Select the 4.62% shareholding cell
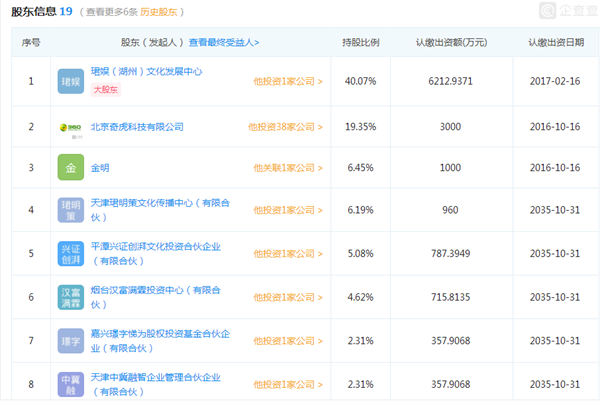This screenshot has height=401, width=600. [360, 297]
